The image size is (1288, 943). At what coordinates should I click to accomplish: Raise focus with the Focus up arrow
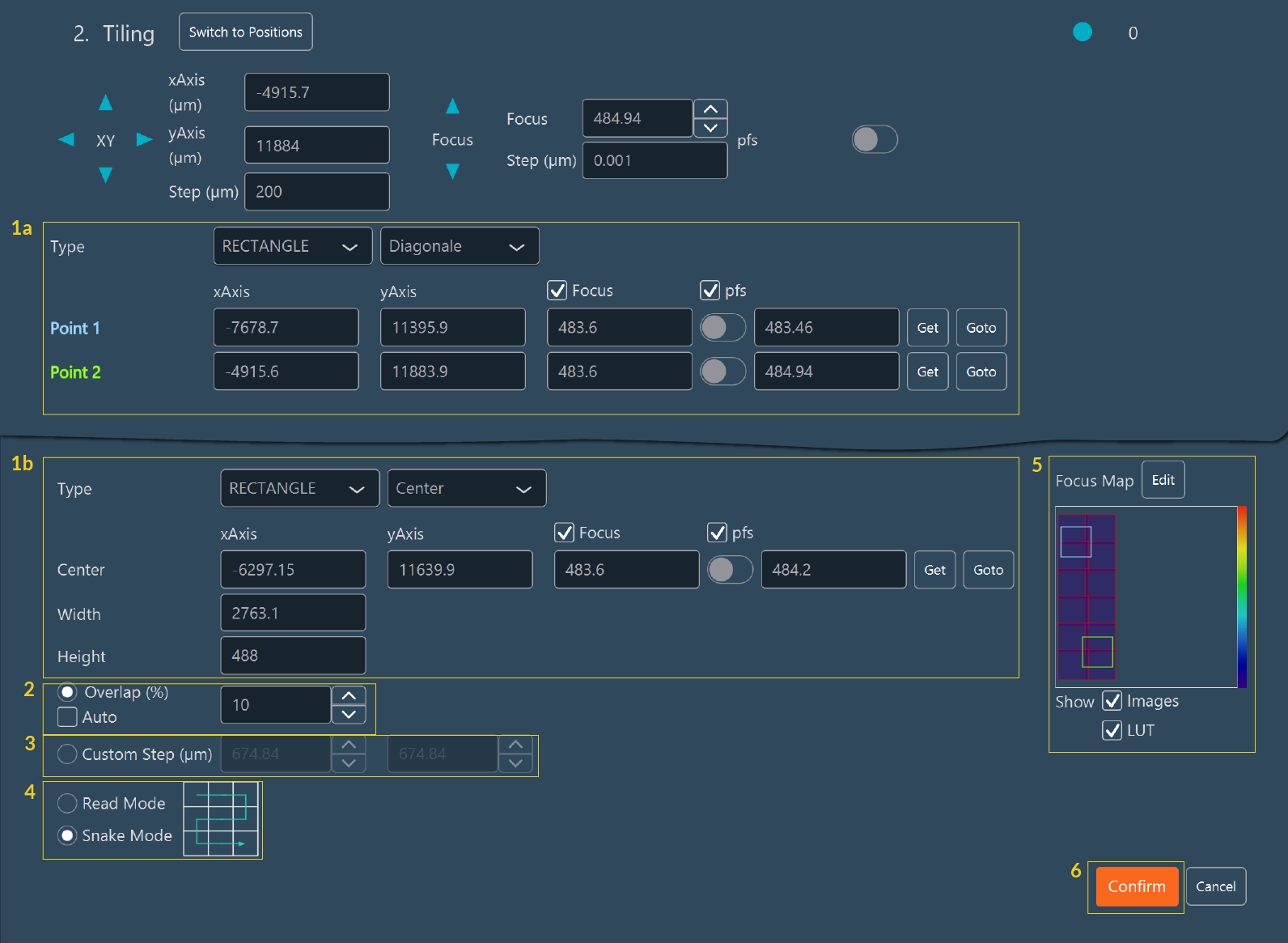(x=452, y=106)
